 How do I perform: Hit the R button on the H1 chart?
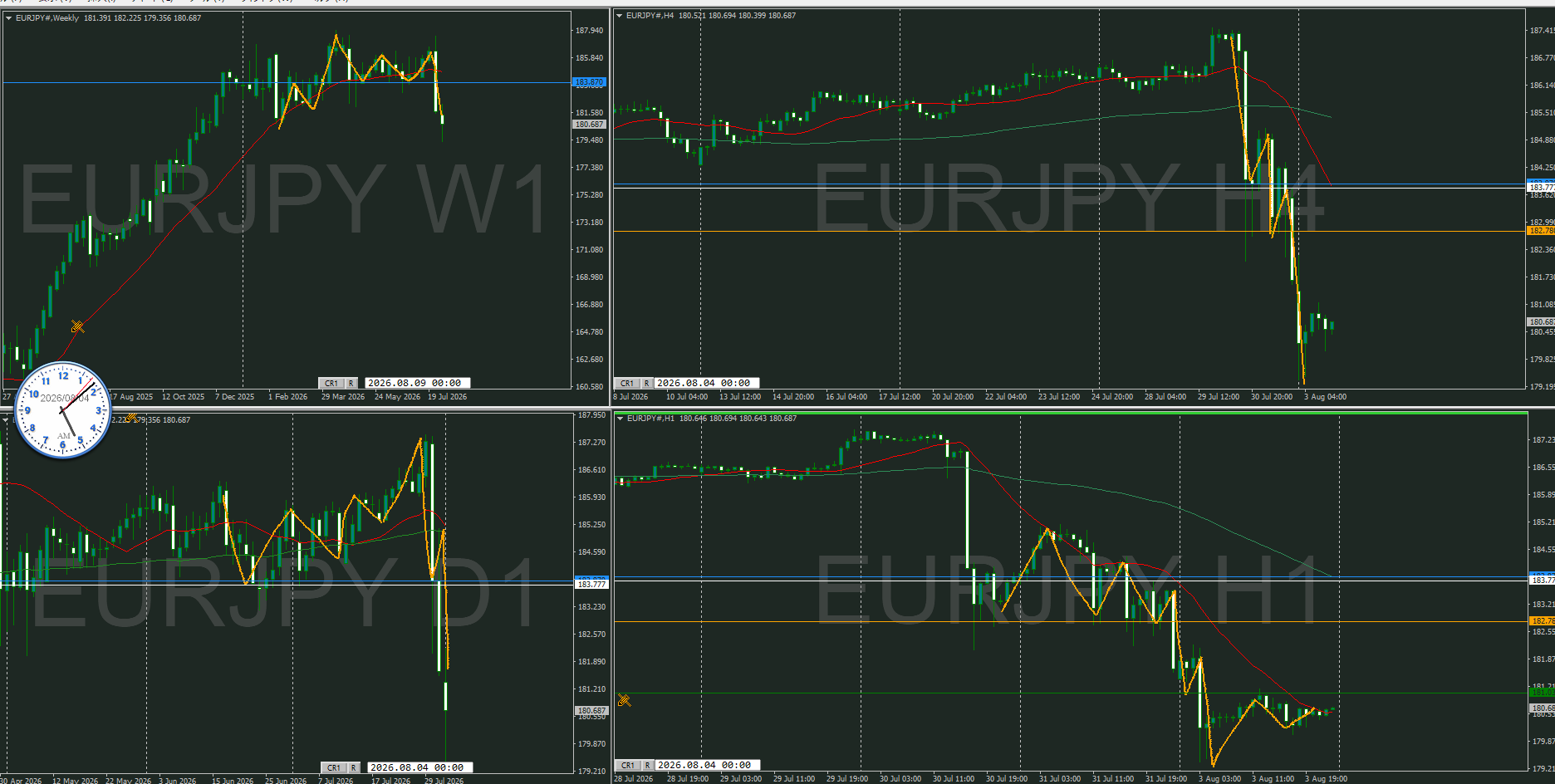point(647,765)
